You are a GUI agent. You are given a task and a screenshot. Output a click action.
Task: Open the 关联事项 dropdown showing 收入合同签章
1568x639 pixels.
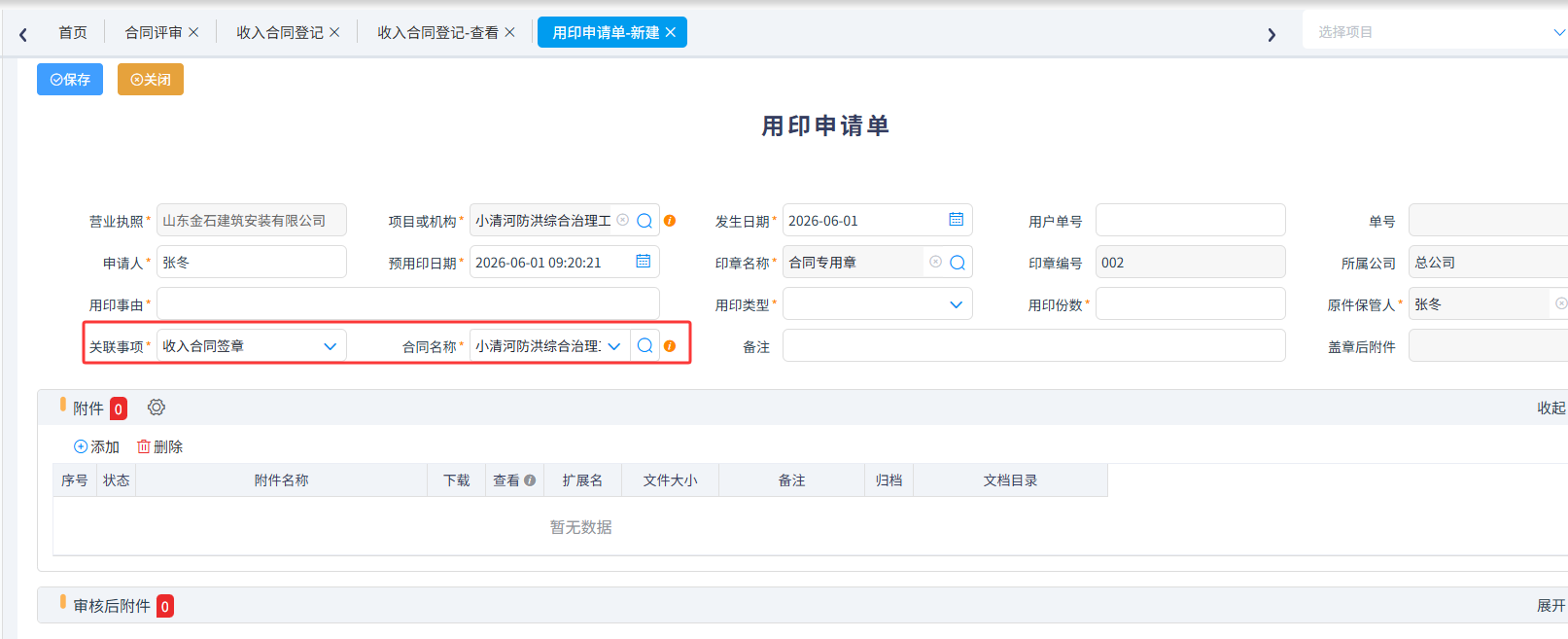click(x=252, y=346)
